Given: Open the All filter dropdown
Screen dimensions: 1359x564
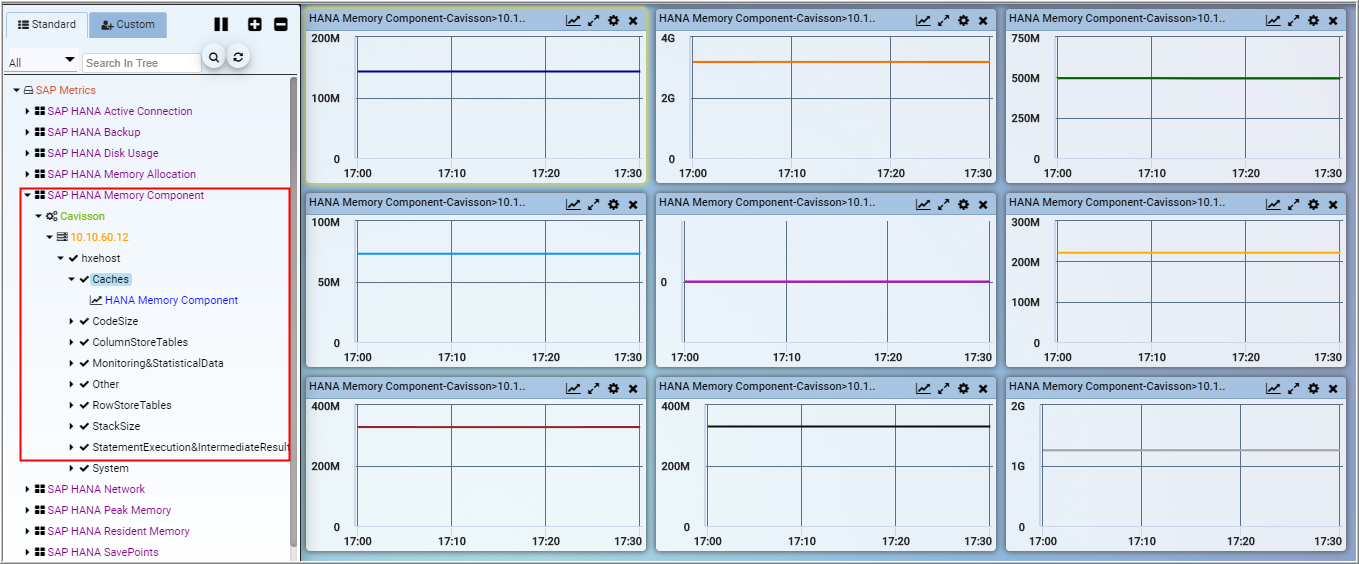Looking at the screenshot, I should coord(42,62).
